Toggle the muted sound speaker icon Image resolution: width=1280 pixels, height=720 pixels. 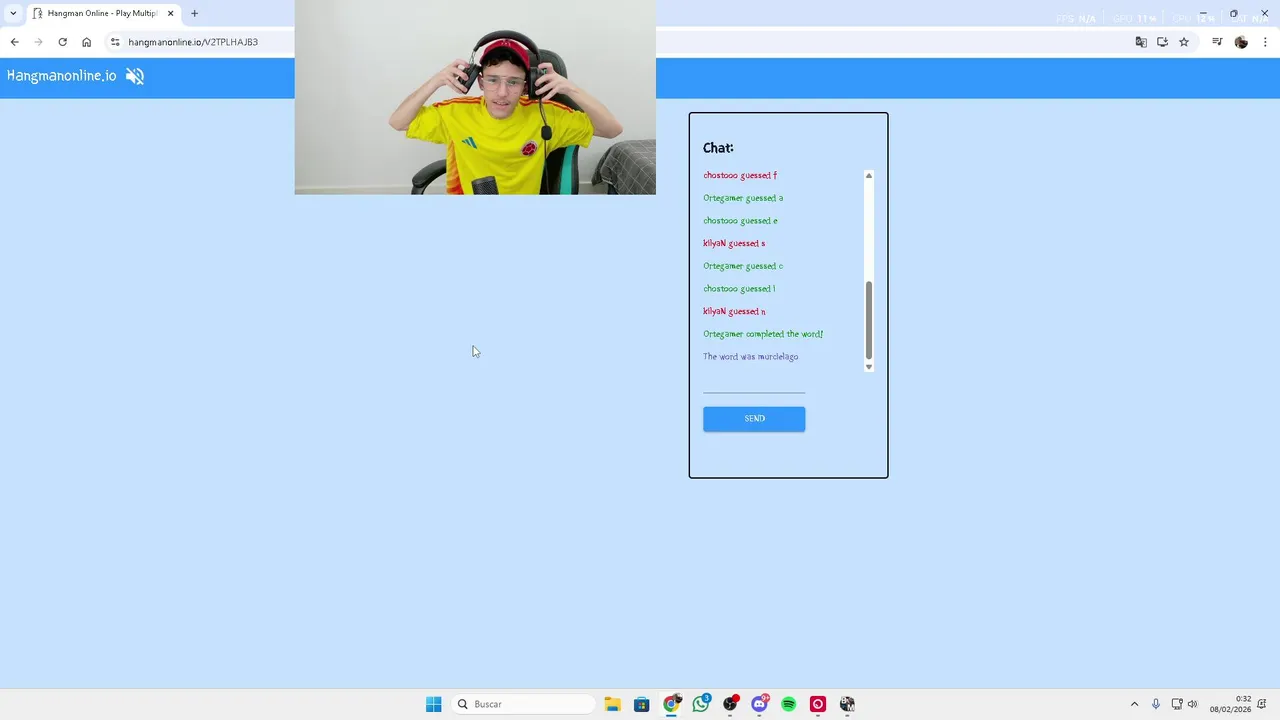pyautogui.click(x=135, y=76)
